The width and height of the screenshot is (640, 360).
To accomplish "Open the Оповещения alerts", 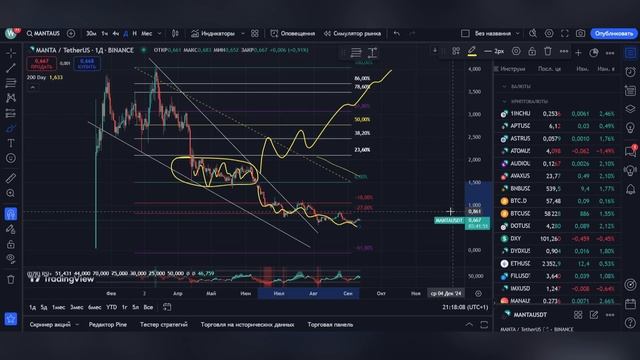I will point(293,33).
